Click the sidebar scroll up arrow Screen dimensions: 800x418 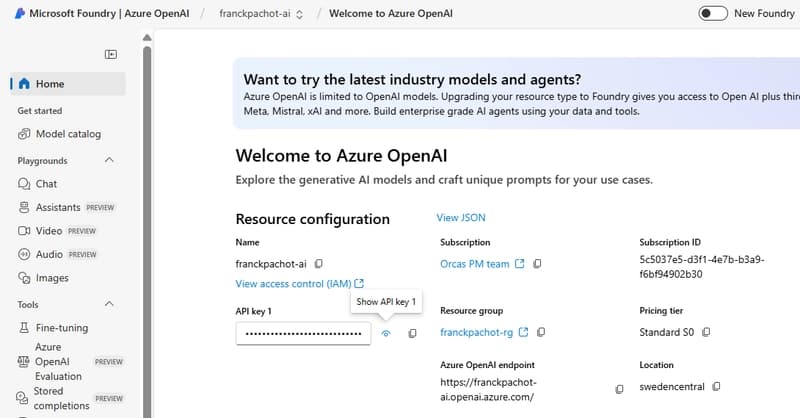click(147, 37)
